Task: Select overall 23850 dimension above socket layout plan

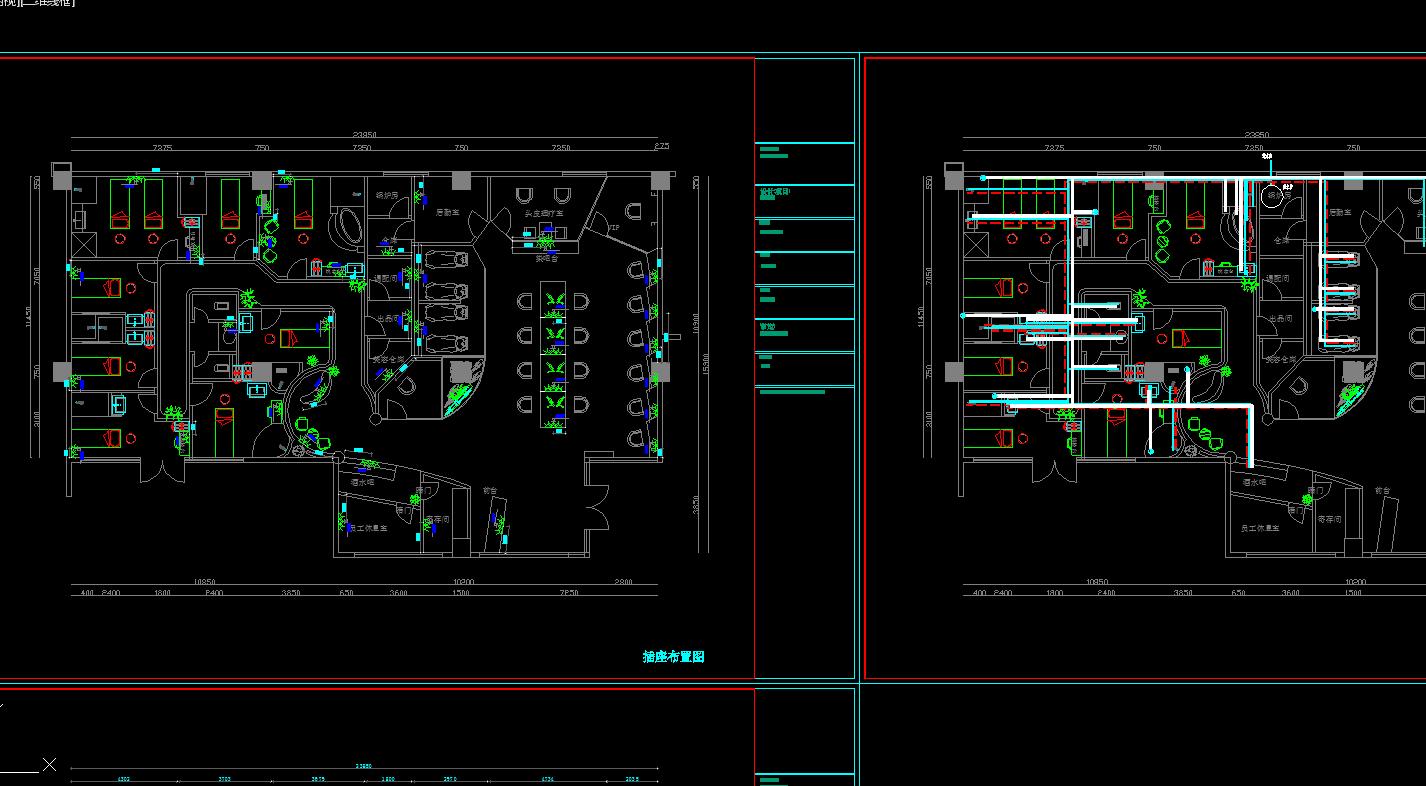Action: [363, 134]
